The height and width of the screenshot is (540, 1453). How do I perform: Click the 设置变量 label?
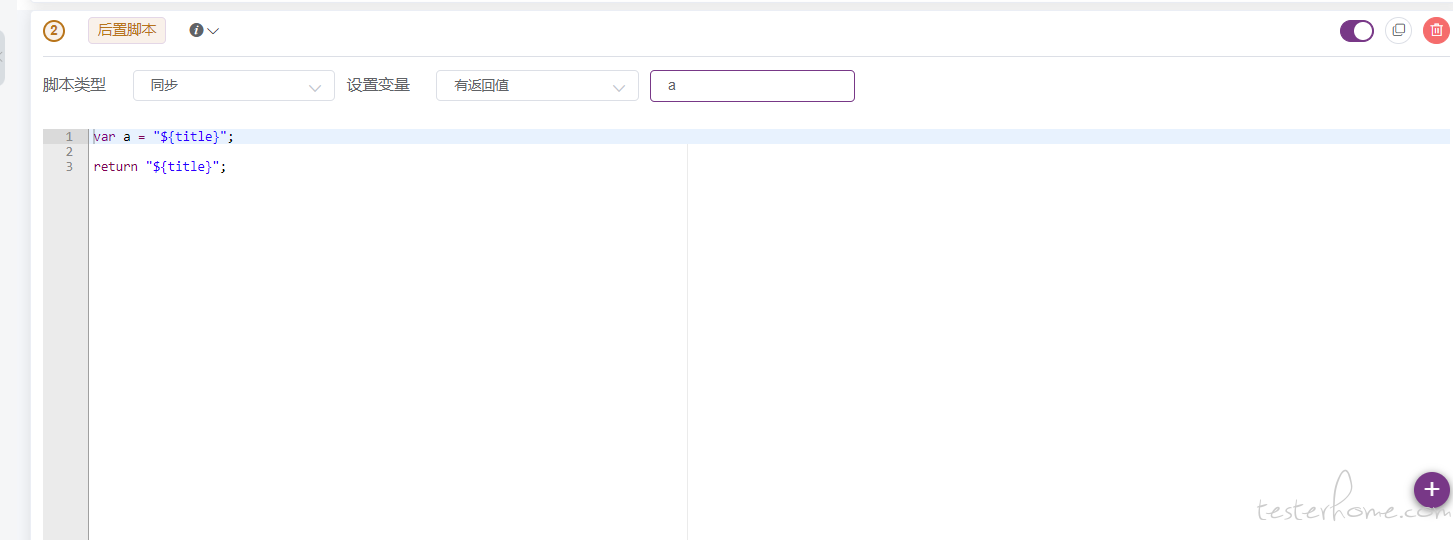coord(378,85)
